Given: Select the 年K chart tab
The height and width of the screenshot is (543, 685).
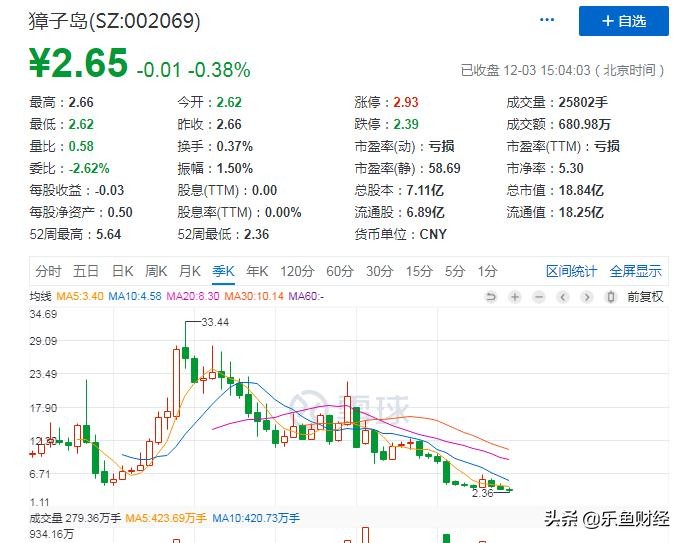Looking at the screenshot, I should click(257, 271).
